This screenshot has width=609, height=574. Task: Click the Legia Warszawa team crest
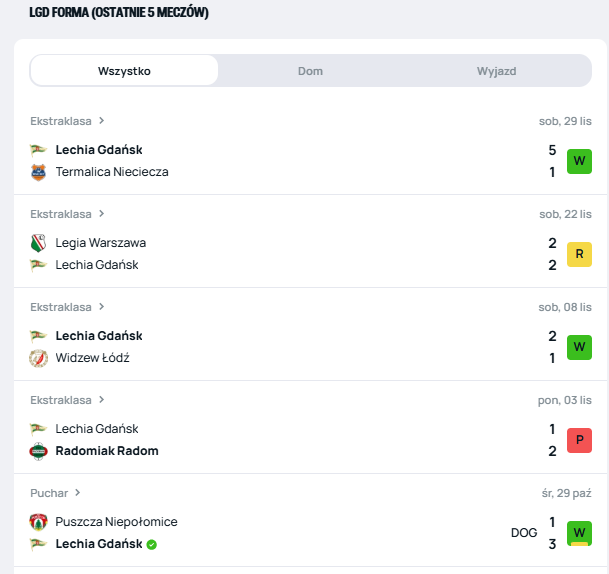(x=38, y=242)
